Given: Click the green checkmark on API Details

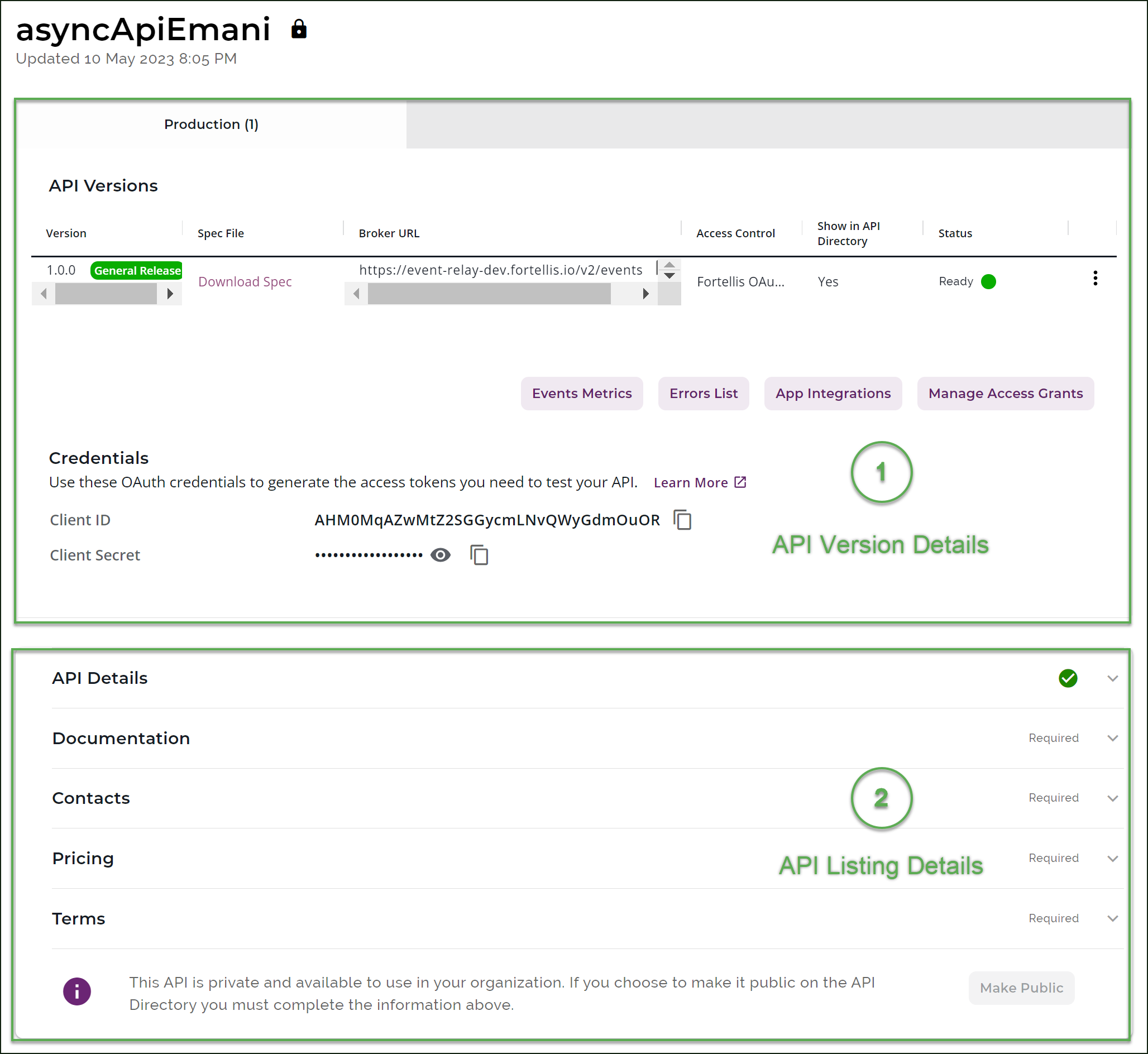Looking at the screenshot, I should (x=1068, y=678).
